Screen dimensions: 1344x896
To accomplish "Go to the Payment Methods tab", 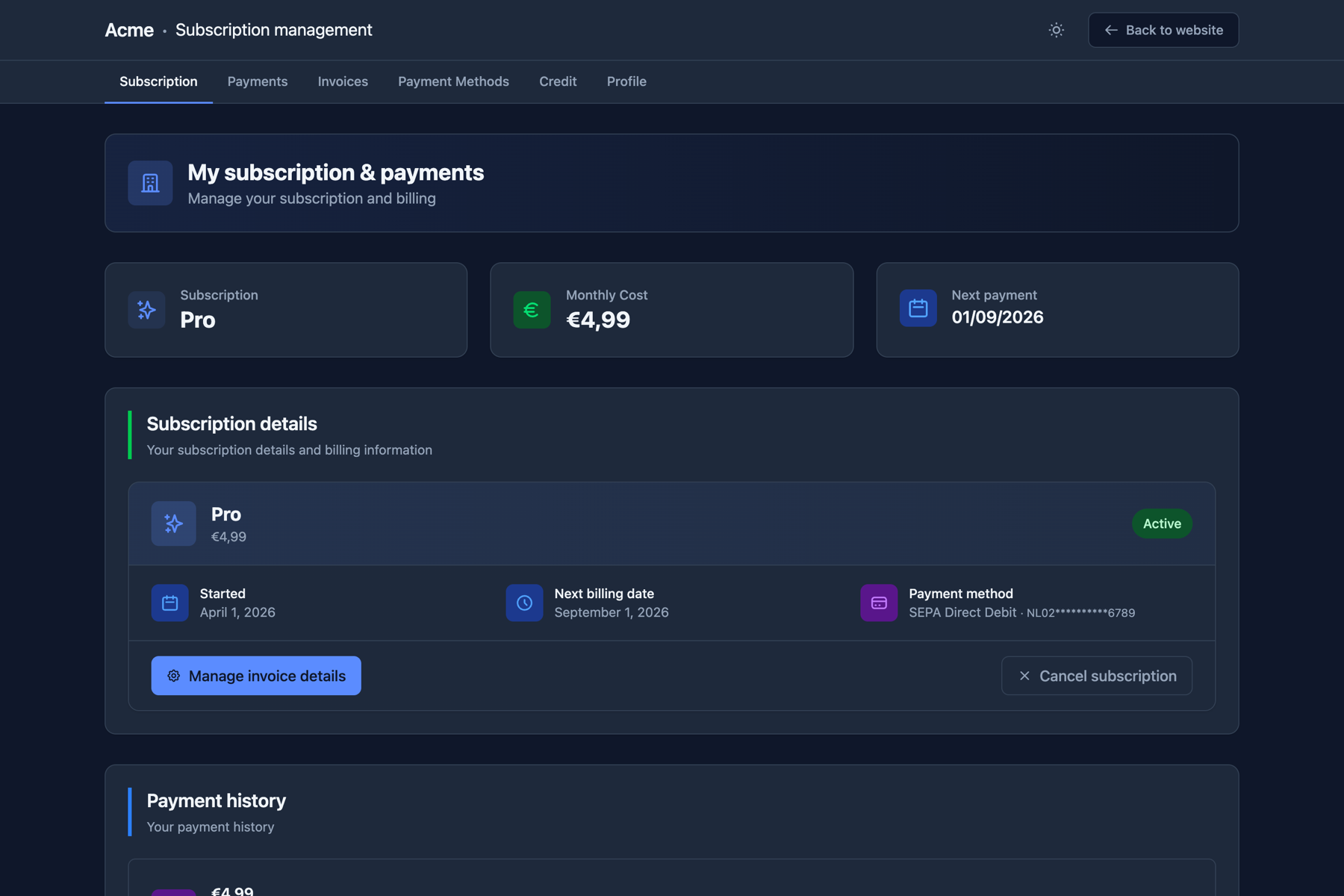I will [x=453, y=81].
